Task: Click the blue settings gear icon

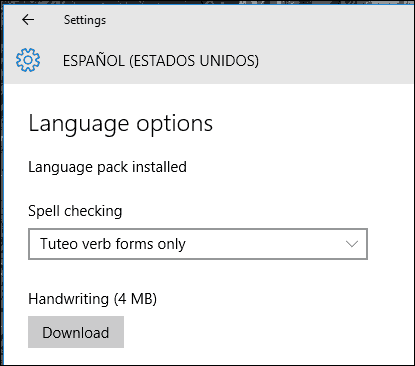Action: [28, 60]
